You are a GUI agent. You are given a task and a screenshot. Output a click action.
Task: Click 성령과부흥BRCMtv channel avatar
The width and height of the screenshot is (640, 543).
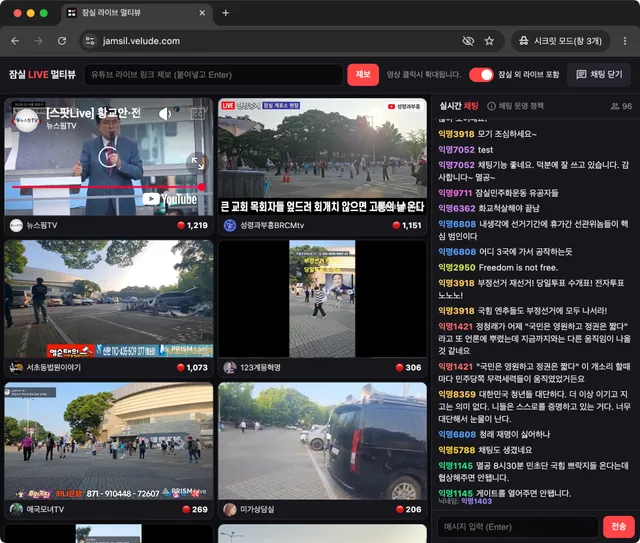coord(230,225)
